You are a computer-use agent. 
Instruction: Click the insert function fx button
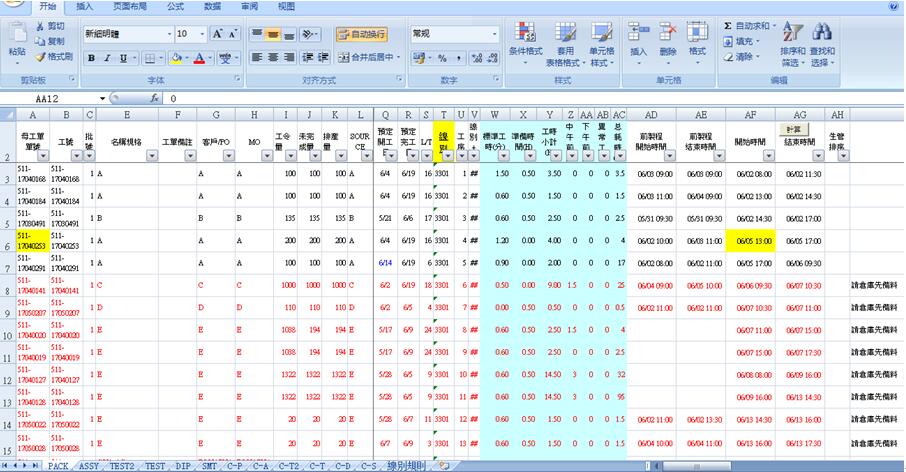coord(155,99)
